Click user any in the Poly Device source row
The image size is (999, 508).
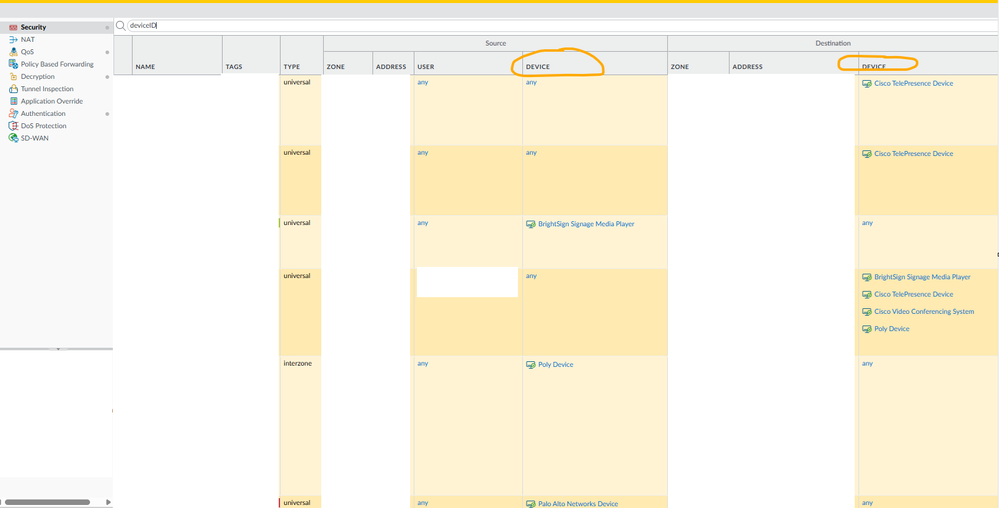coord(422,363)
